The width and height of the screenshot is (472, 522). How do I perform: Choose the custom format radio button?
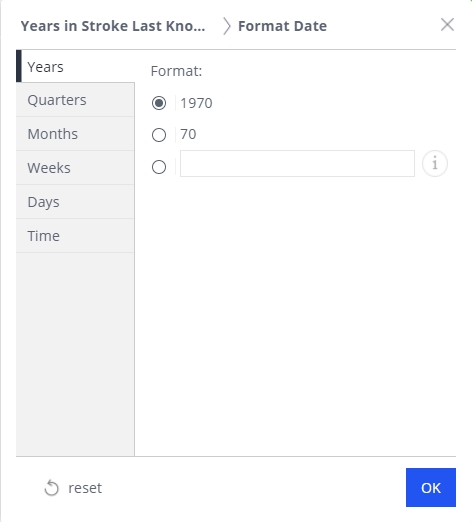click(x=159, y=167)
